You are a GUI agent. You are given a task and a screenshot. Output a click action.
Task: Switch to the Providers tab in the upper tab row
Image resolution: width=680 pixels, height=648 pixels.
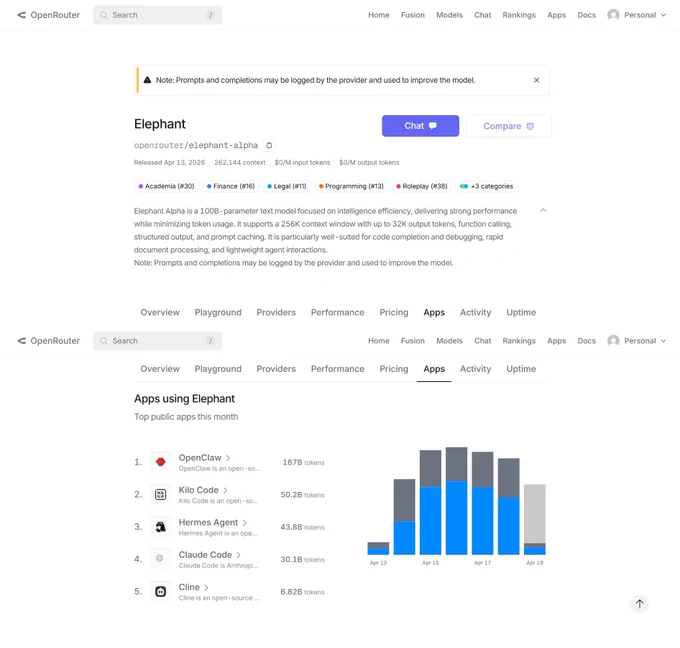276,312
